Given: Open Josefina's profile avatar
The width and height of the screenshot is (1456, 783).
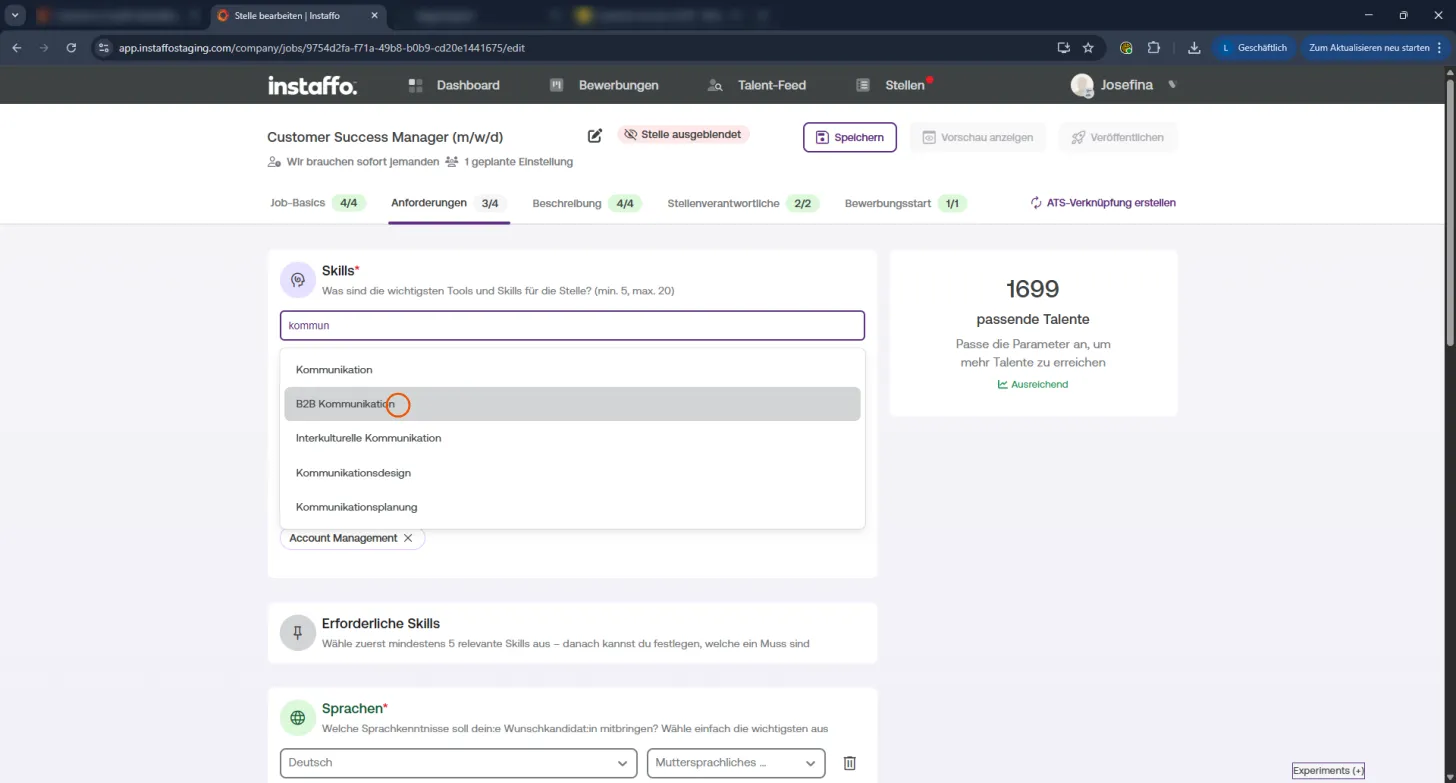Looking at the screenshot, I should (1082, 86).
